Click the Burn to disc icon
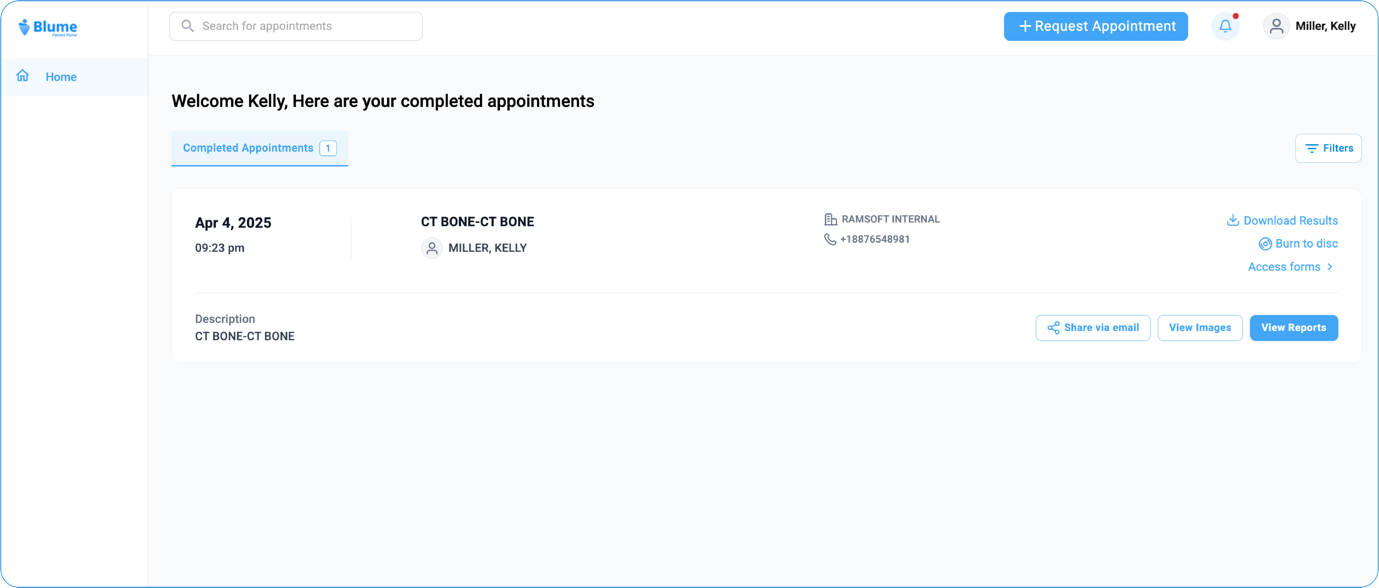 click(1265, 244)
